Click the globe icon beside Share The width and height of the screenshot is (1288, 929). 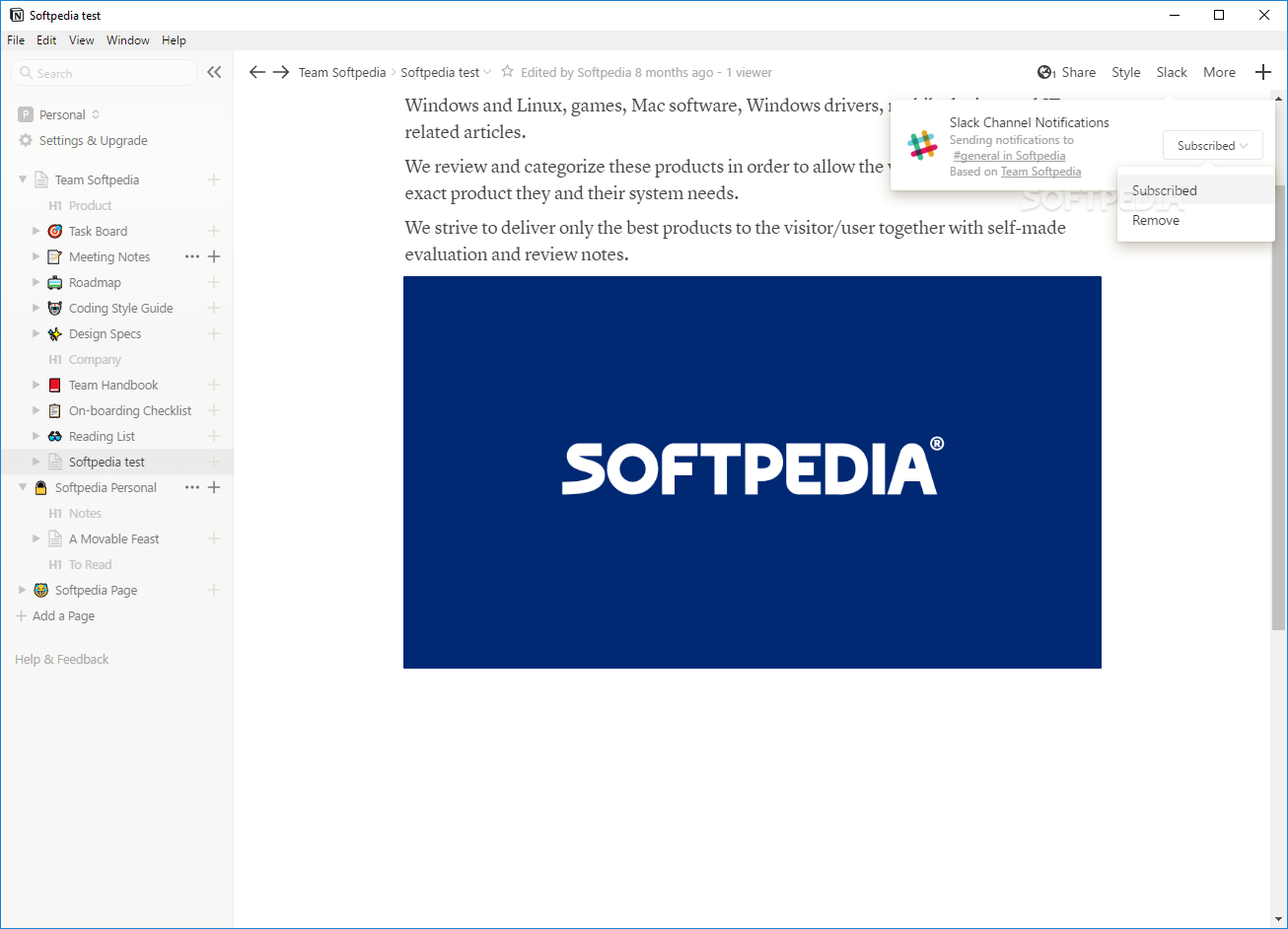[x=1044, y=72]
